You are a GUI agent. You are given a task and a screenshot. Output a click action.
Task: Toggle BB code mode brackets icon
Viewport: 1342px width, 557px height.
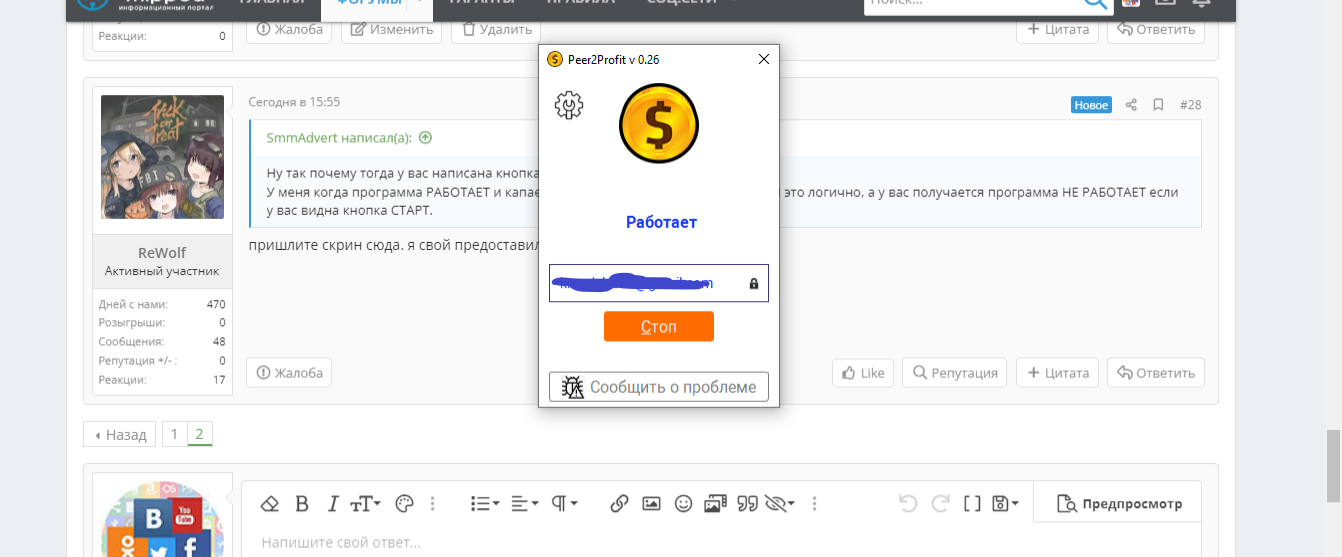972,503
